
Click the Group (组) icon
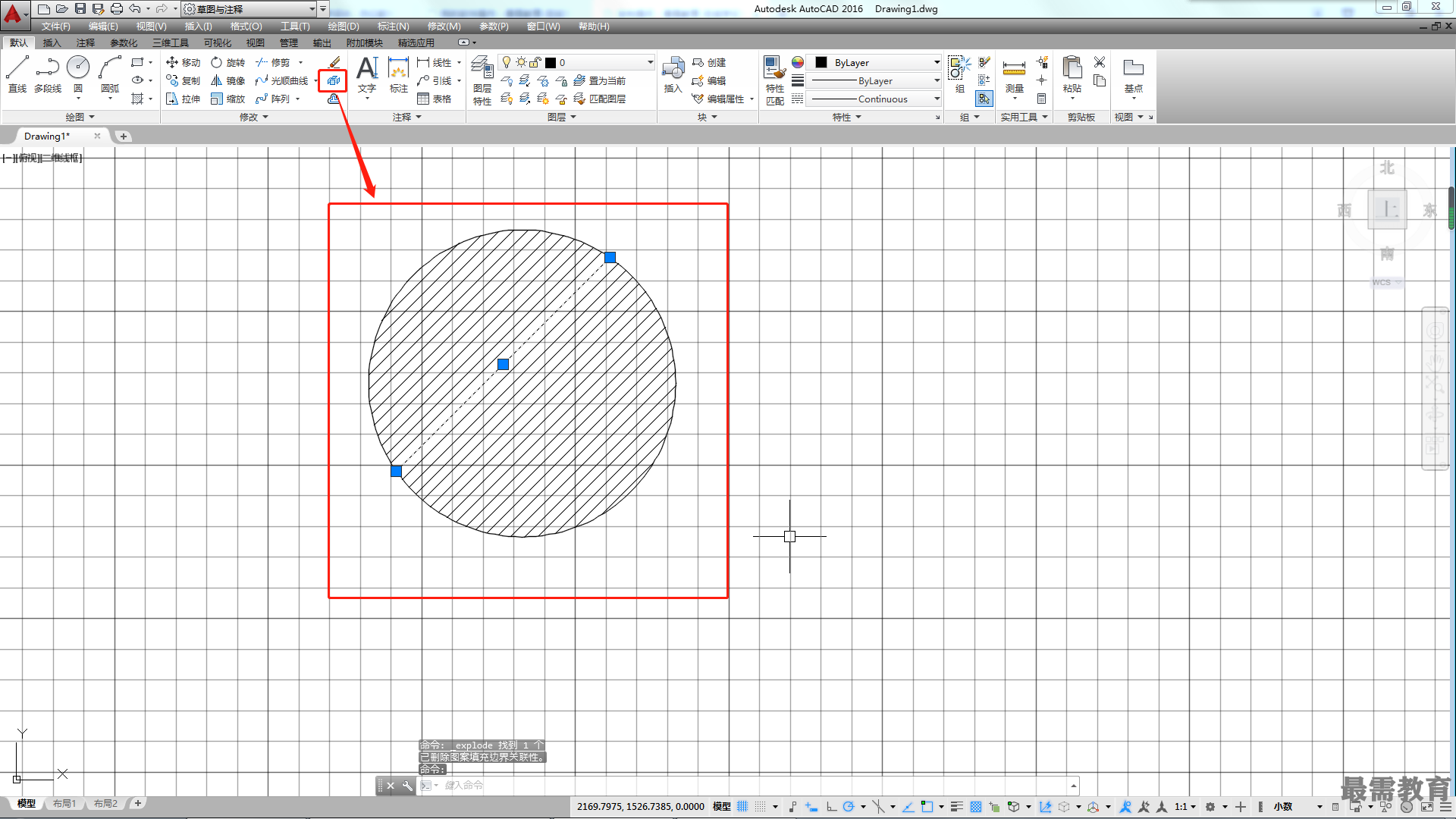[x=959, y=74]
